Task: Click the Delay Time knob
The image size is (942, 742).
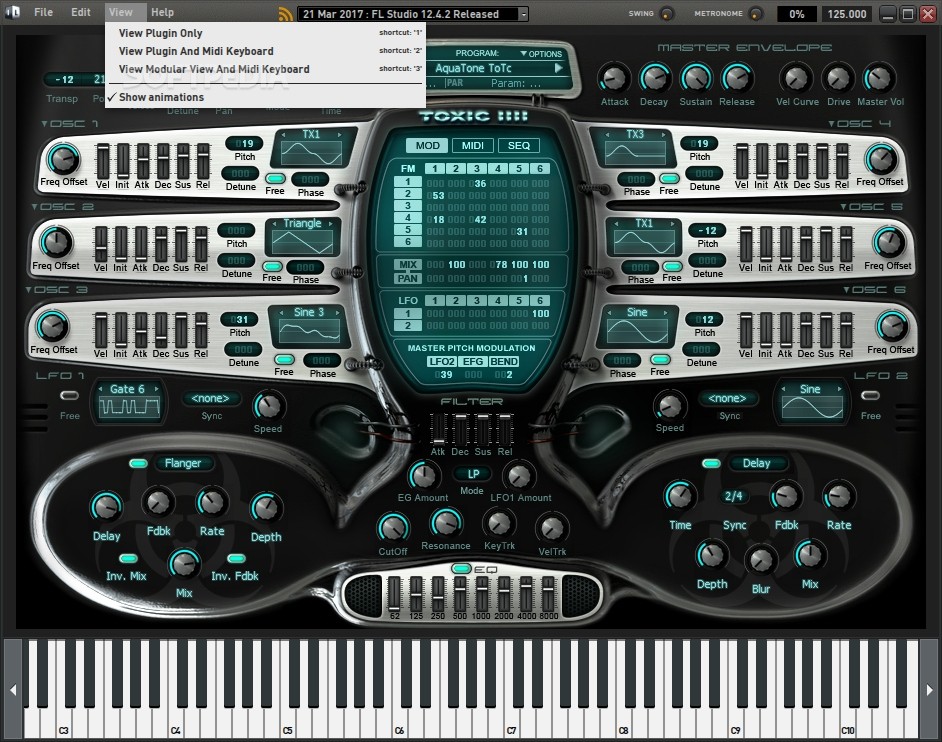Action: (x=679, y=497)
